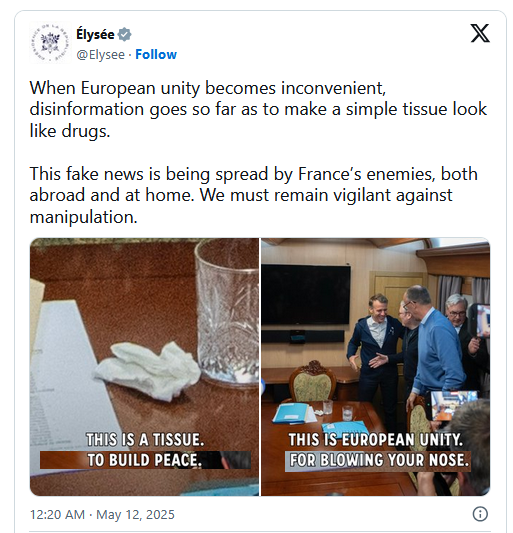Click the "FOR BLOWING YOUR NOSE." caption
Screen dimensions: 513x533
378,461
